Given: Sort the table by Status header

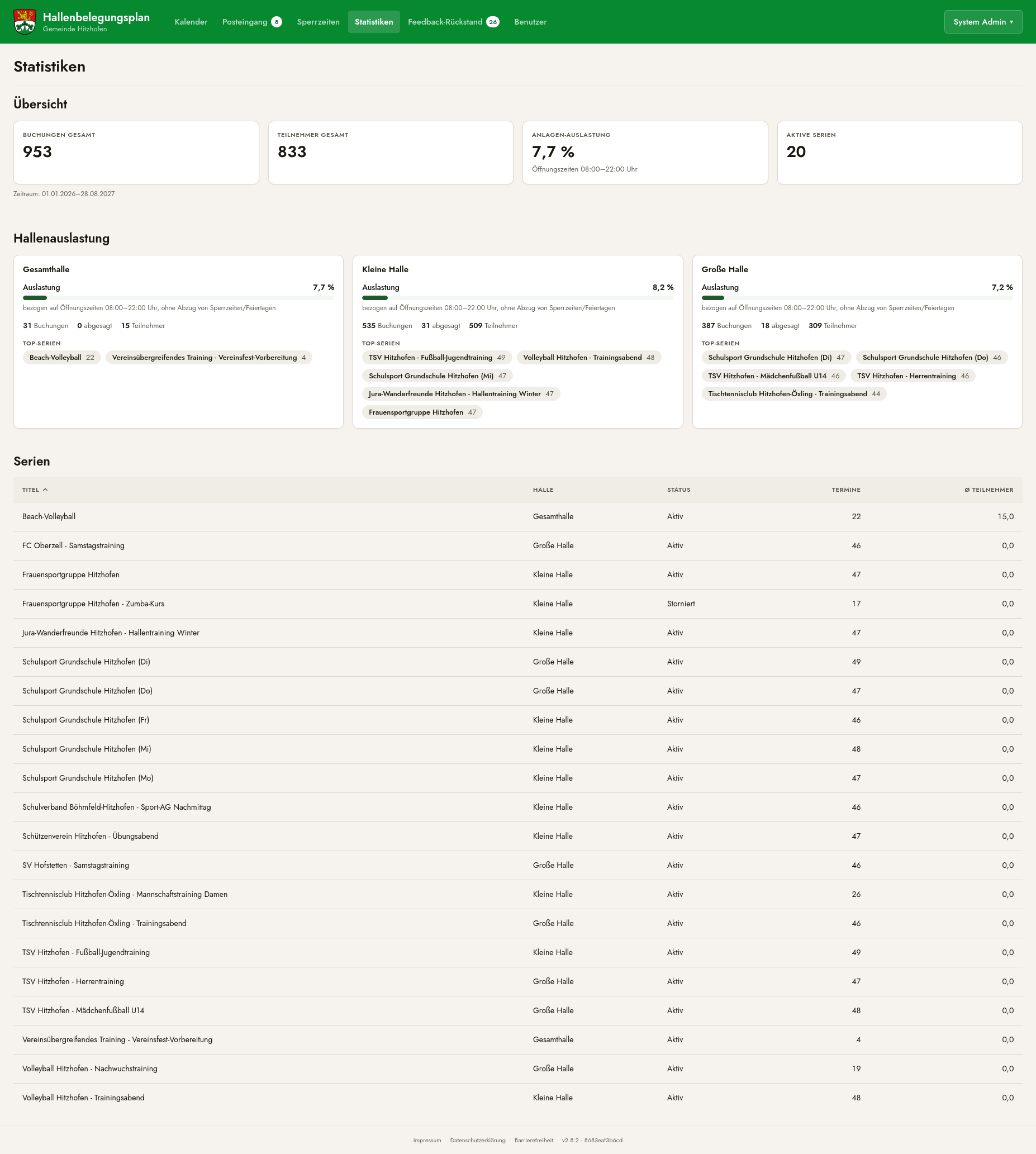Looking at the screenshot, I should click(678, 490).
